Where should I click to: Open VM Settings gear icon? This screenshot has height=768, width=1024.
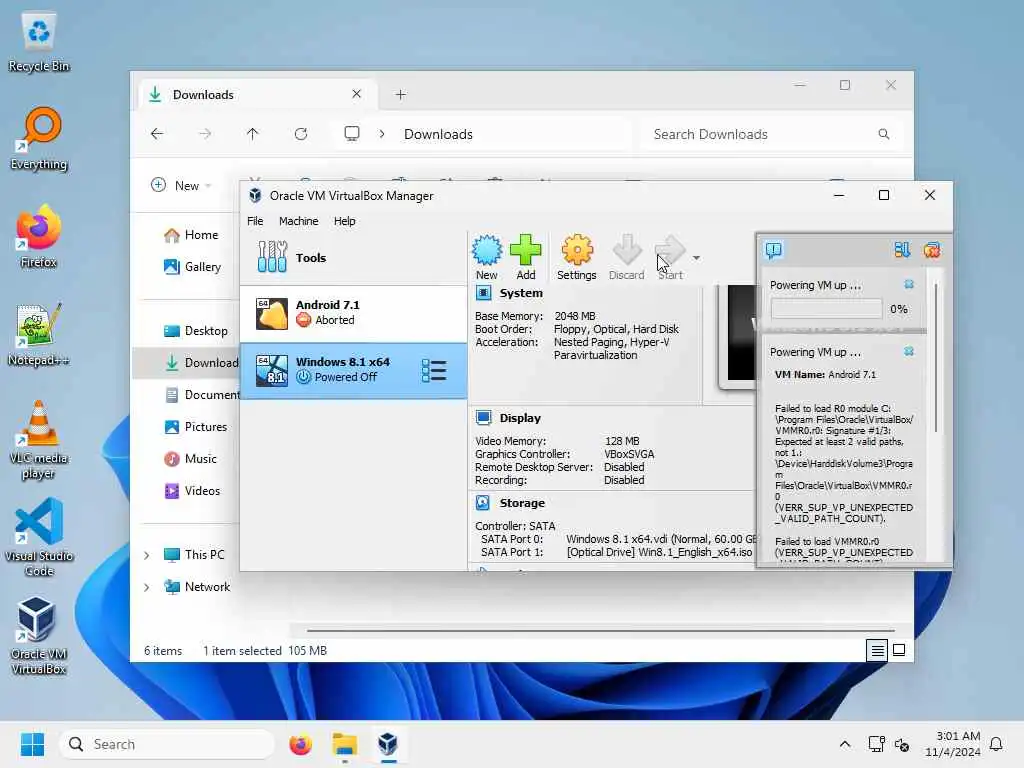[x=577, y=257]
